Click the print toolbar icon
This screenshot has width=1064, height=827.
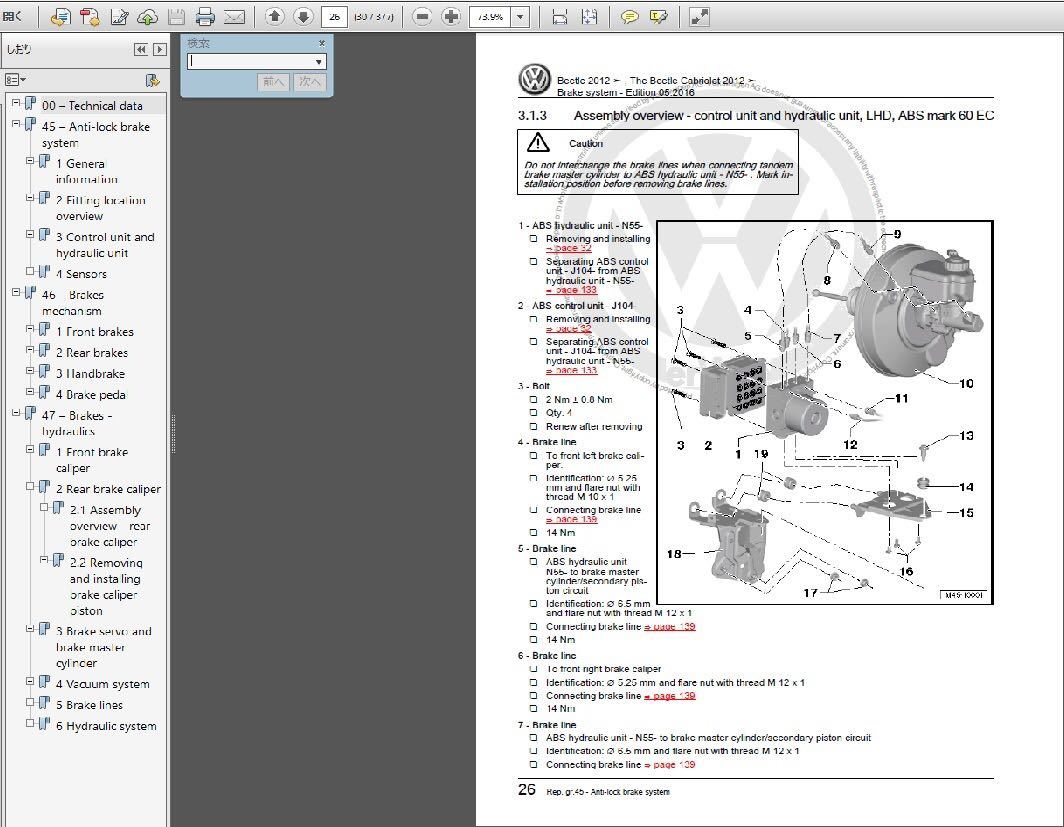click(205, 17)
